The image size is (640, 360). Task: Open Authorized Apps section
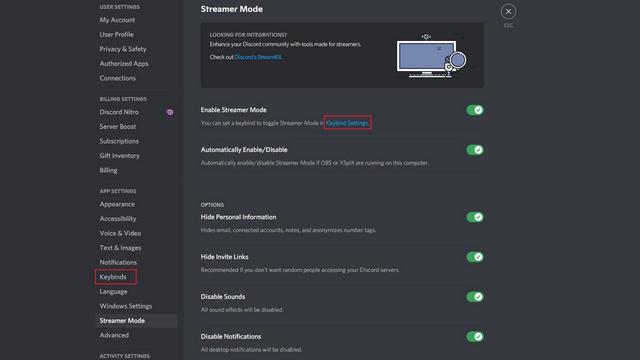click(x=124, y=64)
